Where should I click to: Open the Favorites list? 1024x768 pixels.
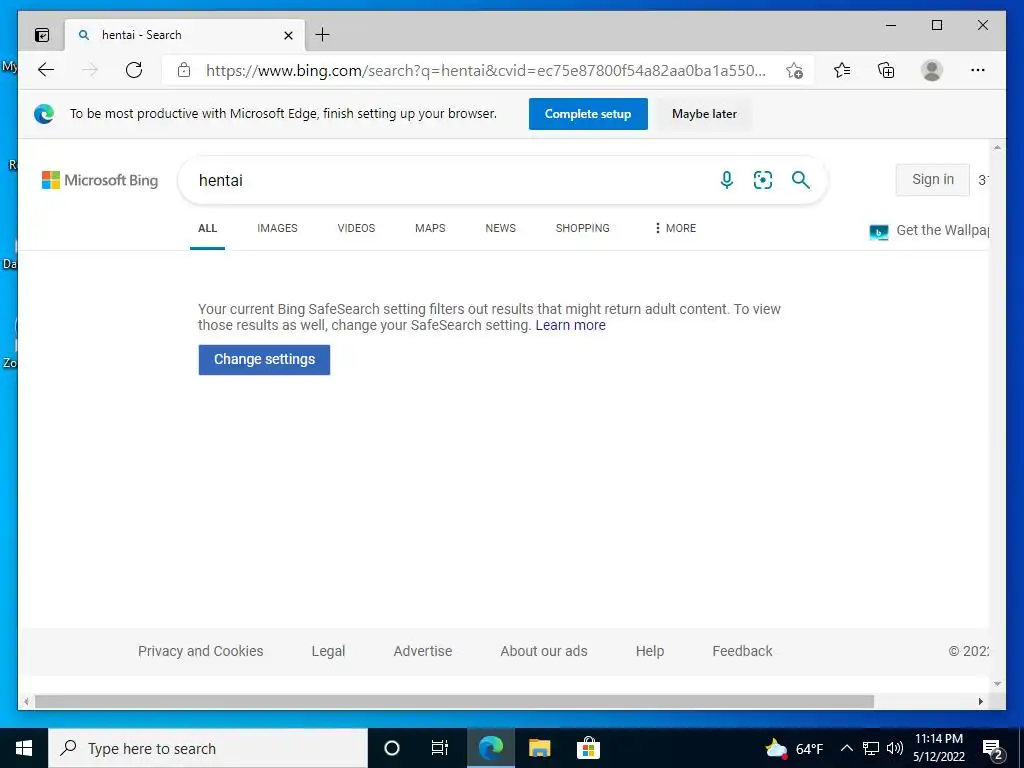pyautogui.click(x=842, y=70)
